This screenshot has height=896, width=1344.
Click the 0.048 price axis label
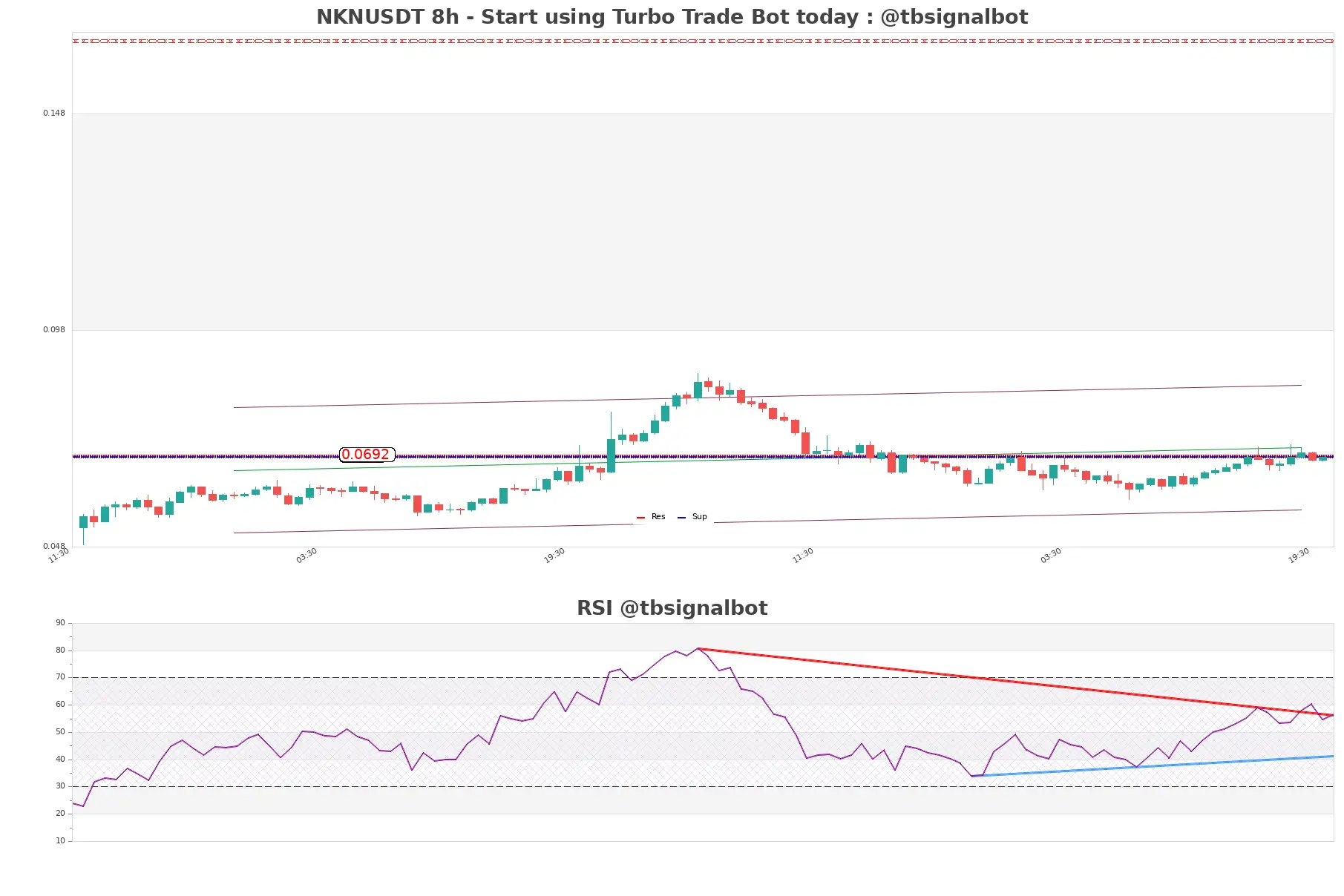pos(53,547)
